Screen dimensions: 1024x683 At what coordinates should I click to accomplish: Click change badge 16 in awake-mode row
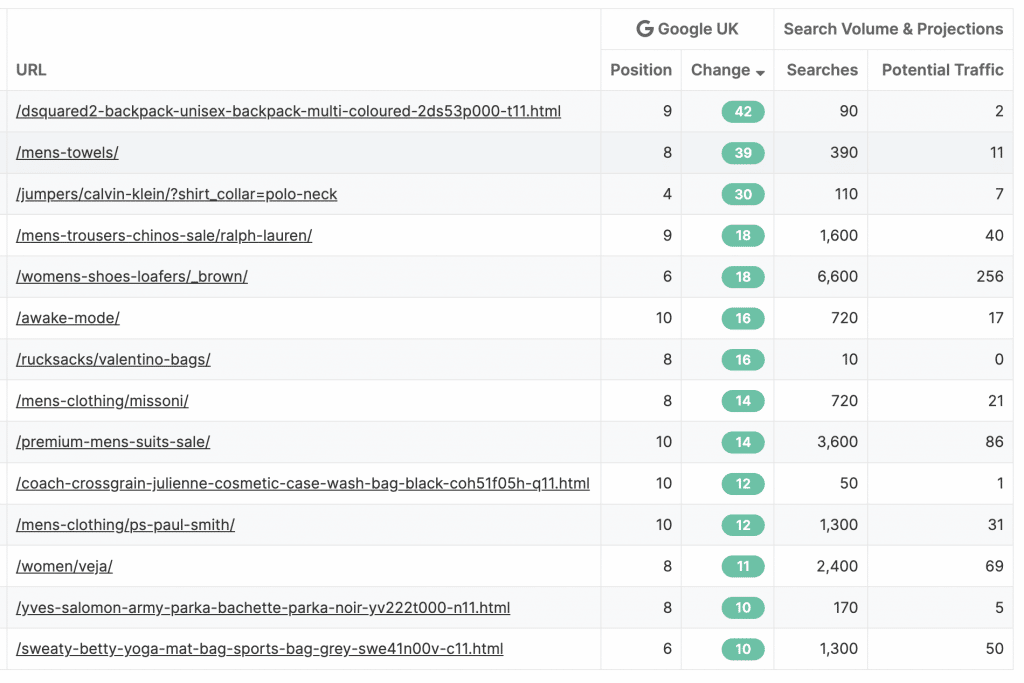coord(743,318)
